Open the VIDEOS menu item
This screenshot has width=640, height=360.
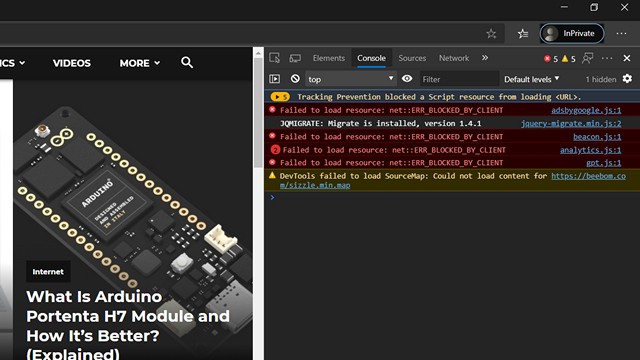tap(72, 63)
